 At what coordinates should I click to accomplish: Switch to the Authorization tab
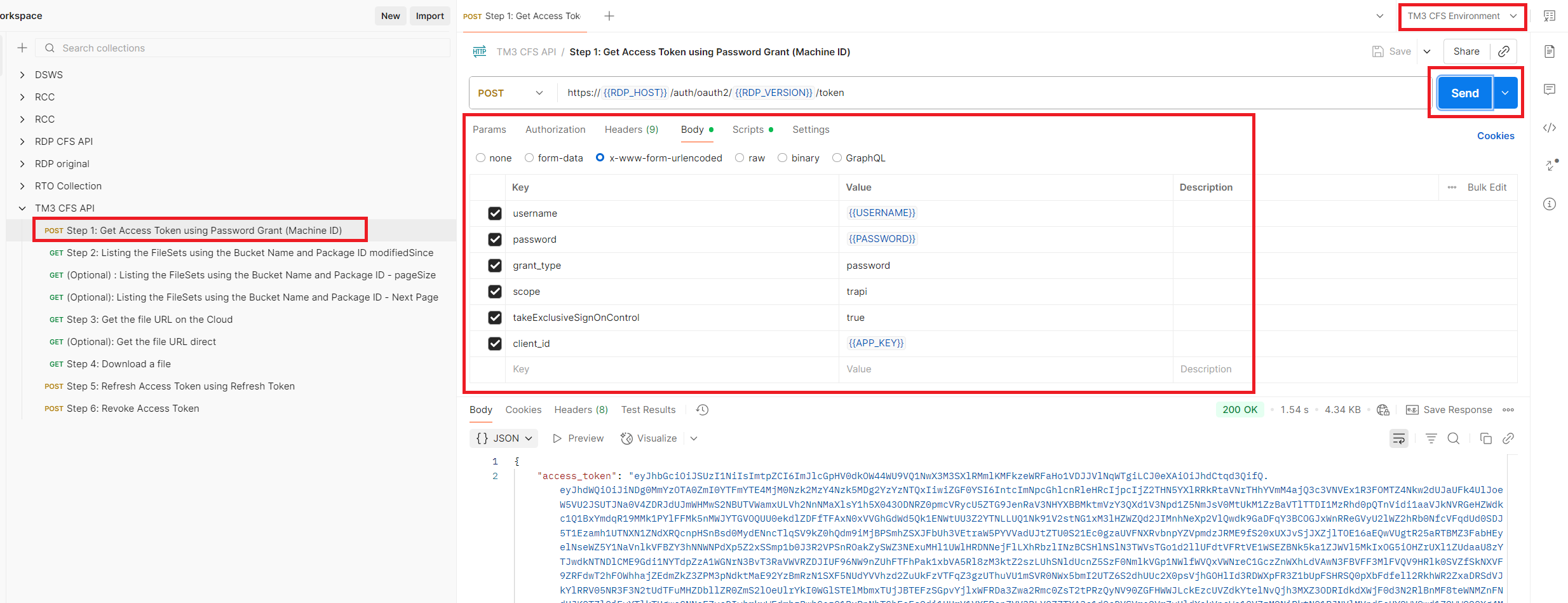(x=555, y=130)
